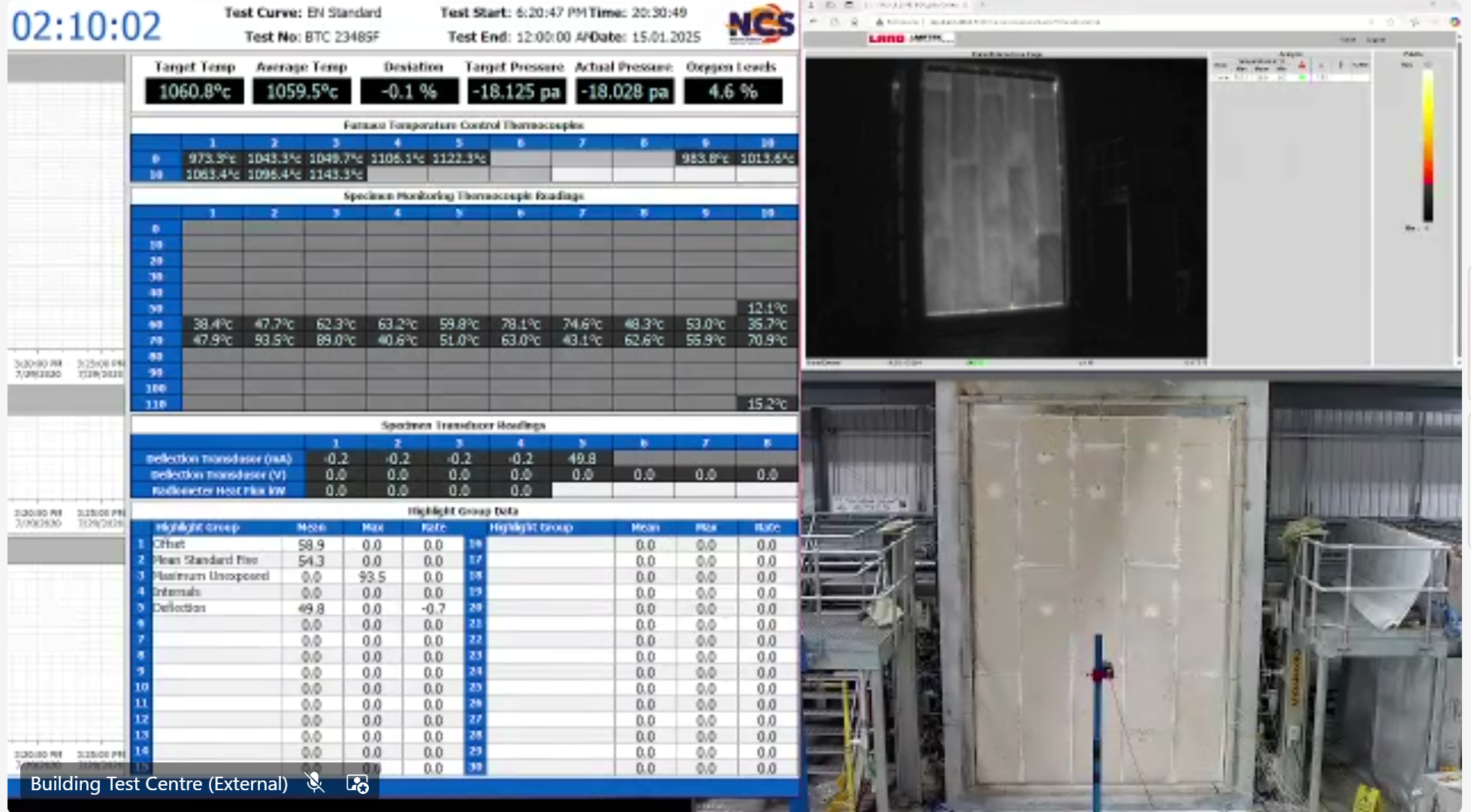The image size is (1471, 812).
Task: Select the Deflection row in Highlight Group Data
Action: 179,608
